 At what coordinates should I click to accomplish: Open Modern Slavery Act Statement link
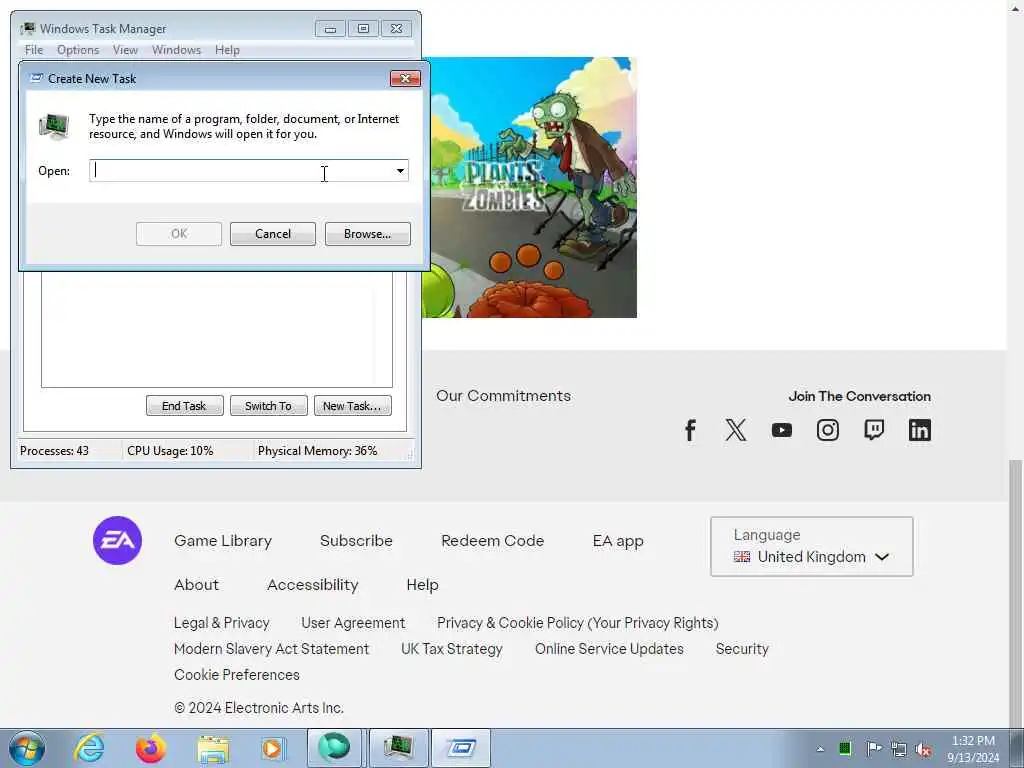272,648
